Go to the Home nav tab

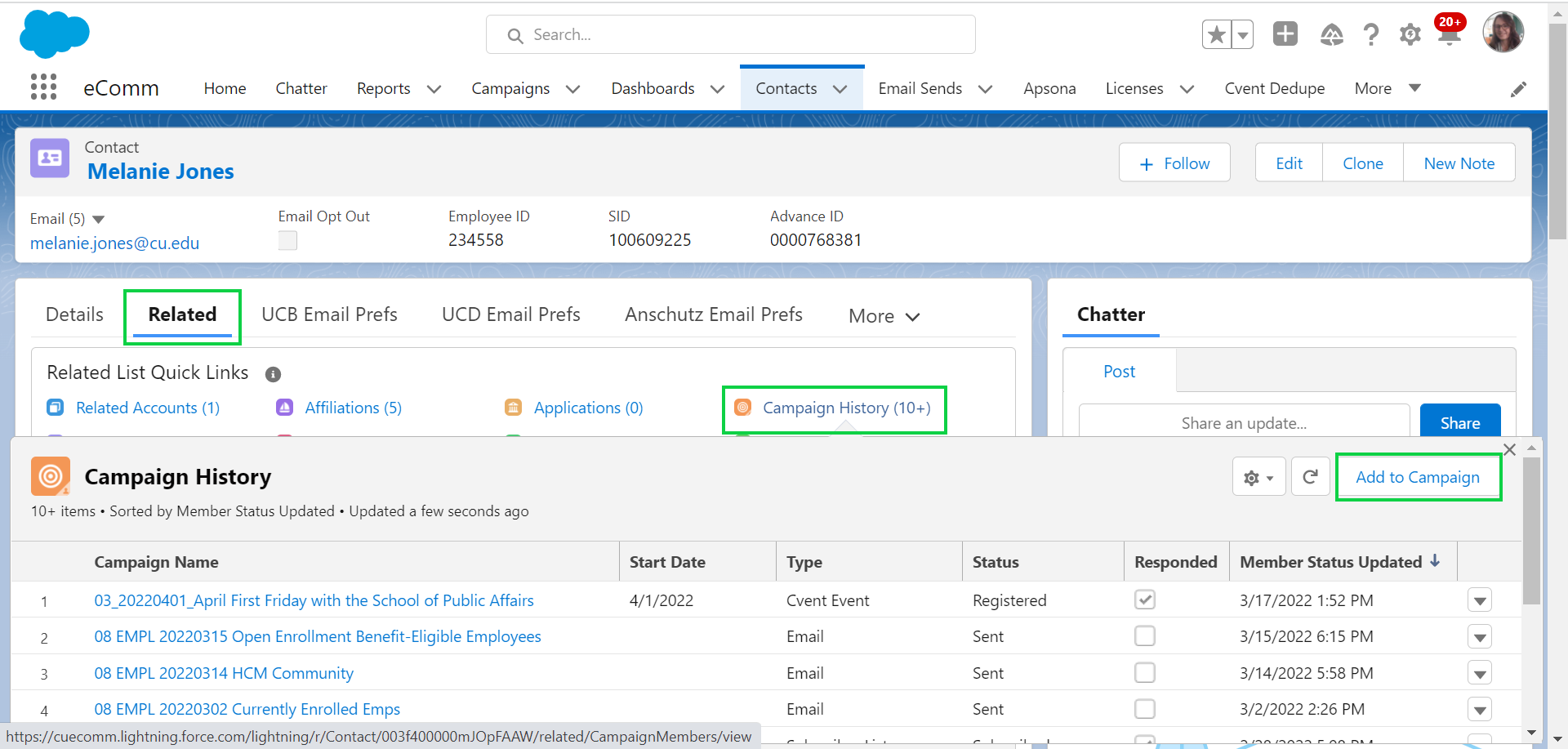(x=225, y=88)
